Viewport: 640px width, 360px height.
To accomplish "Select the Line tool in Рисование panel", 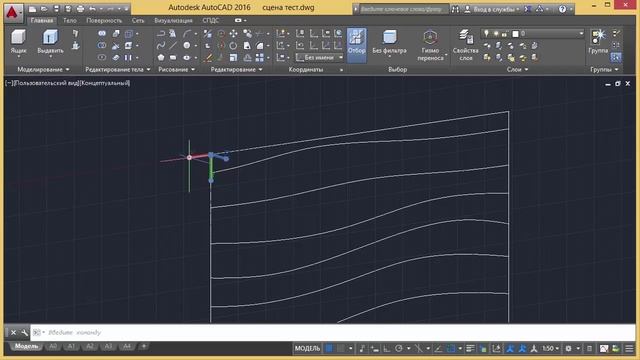I will coord(173,45).
